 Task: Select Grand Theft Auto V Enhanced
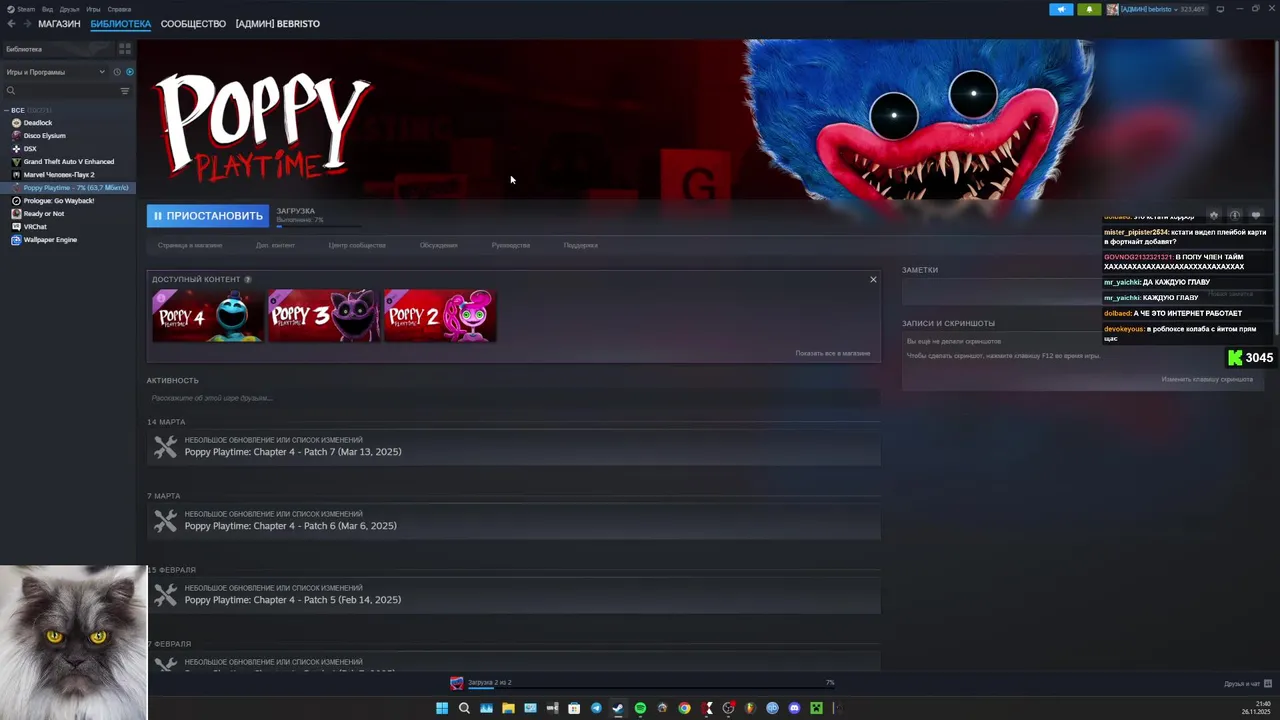point(68,162)
